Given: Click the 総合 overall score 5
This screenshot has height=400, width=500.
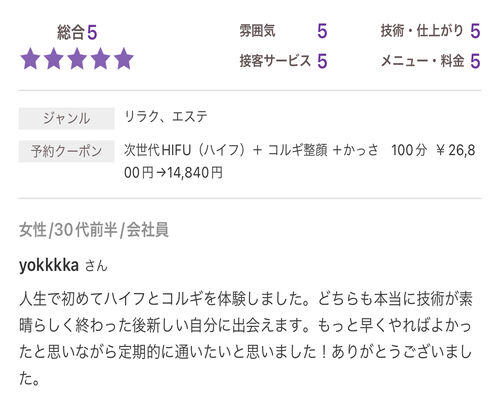Looking at the screenshot, I should pyautogui.click(x=92, y=33).
